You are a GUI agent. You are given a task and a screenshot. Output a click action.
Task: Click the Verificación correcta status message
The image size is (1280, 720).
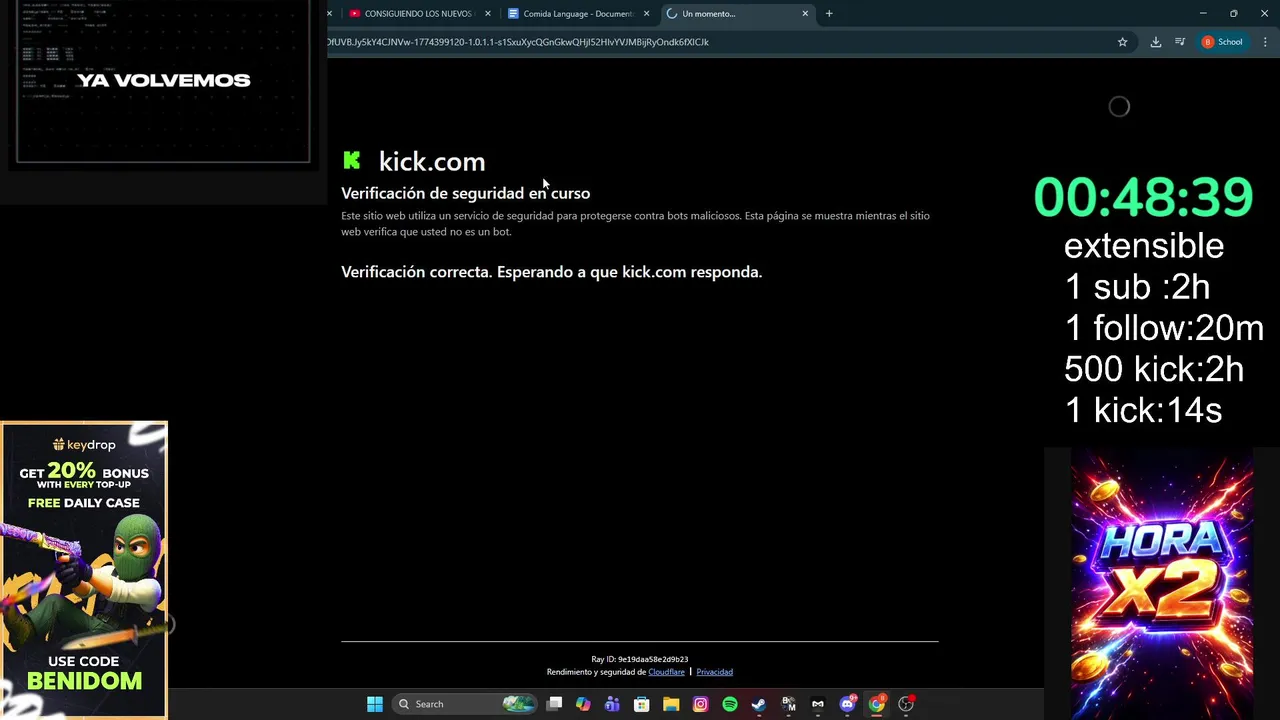coord(551,272)
